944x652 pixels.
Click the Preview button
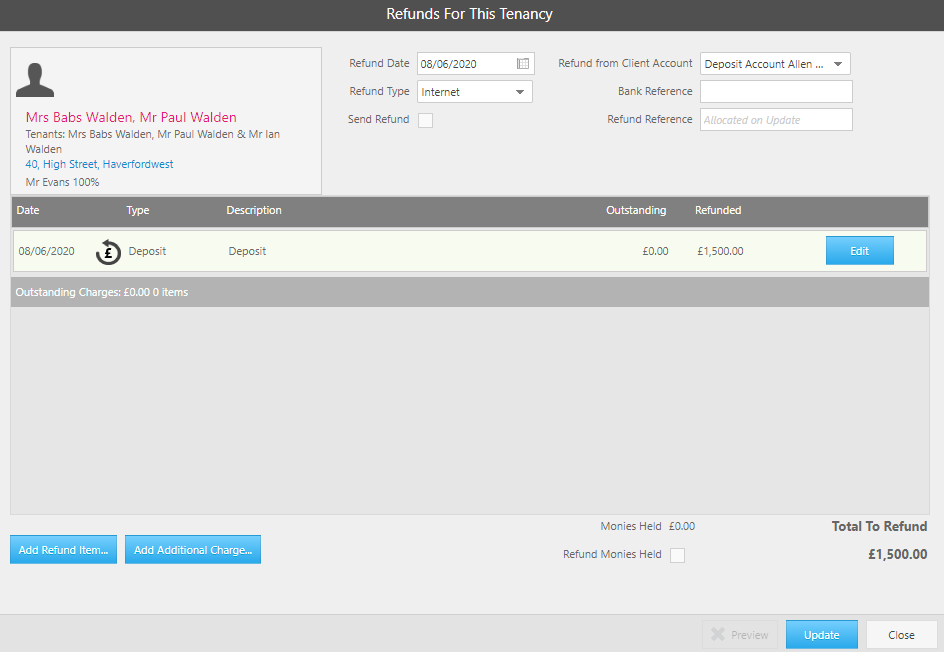pyautogui.click(x=740, y=635)
